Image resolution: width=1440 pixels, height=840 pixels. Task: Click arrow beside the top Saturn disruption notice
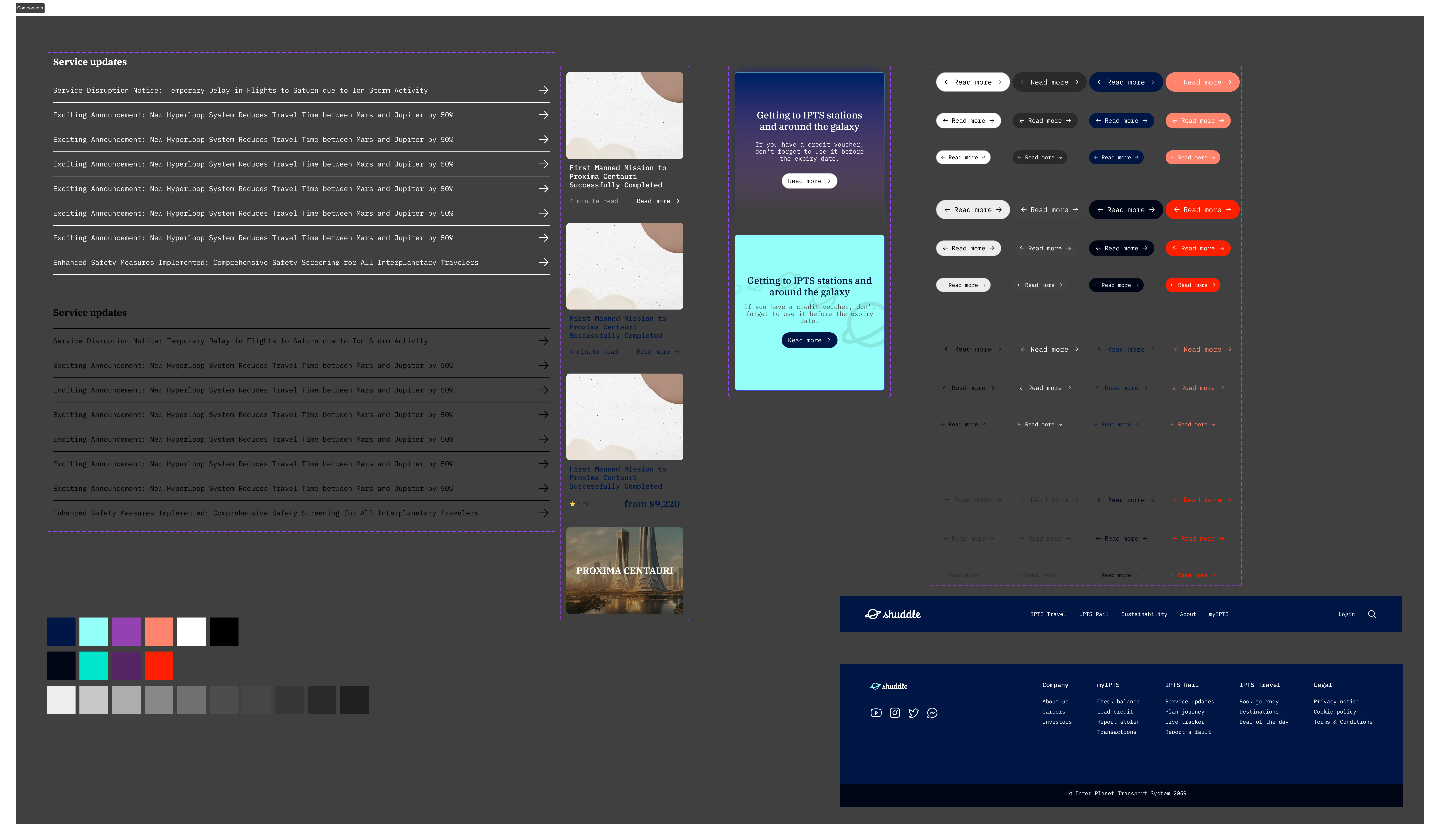(x=543, y=90)
